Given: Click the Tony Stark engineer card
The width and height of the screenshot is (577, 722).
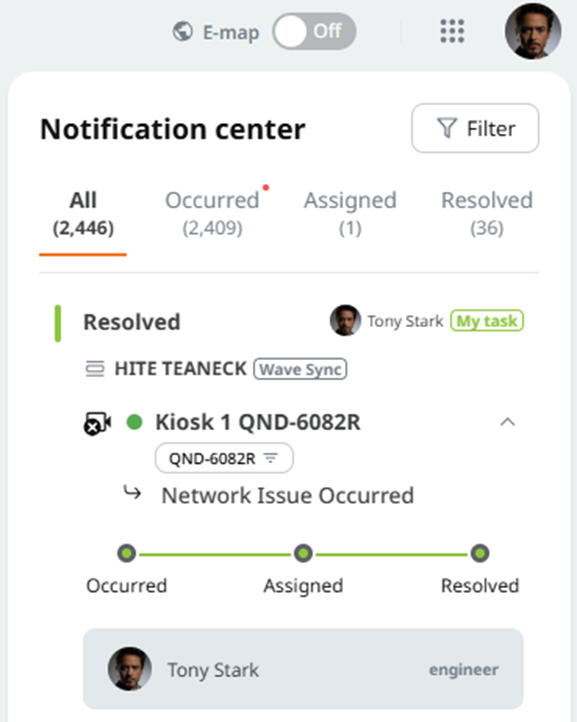Looking at the screenshot, I should pos(303,669).
